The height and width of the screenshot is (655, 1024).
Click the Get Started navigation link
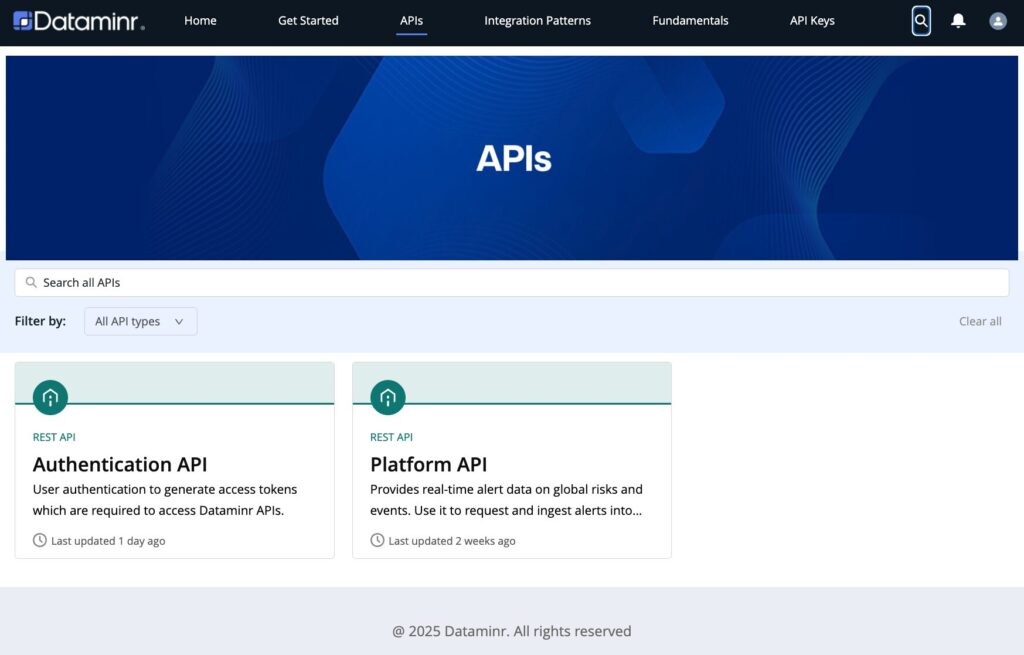(308, 20)
